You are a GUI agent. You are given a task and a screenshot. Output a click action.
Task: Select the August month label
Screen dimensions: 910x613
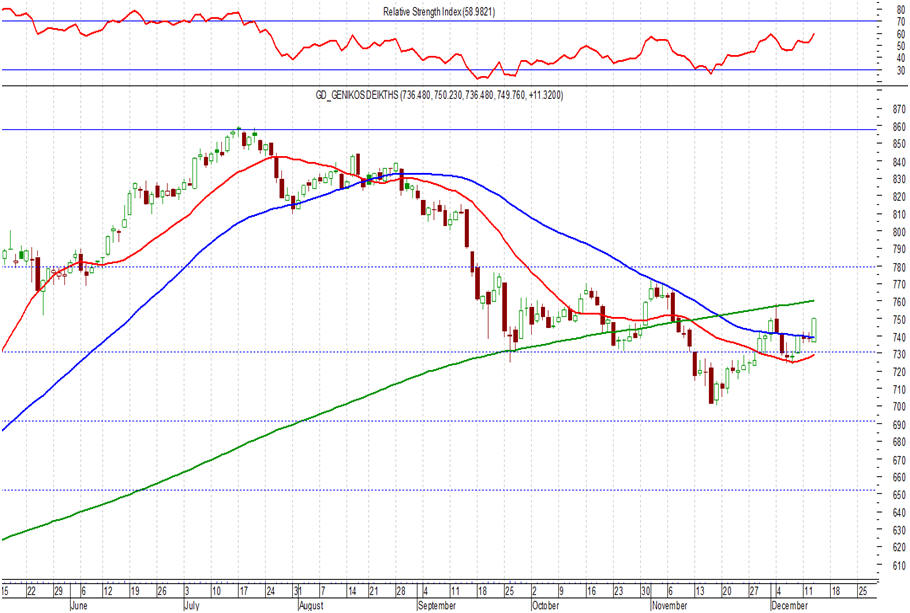(x=310, y=605)
